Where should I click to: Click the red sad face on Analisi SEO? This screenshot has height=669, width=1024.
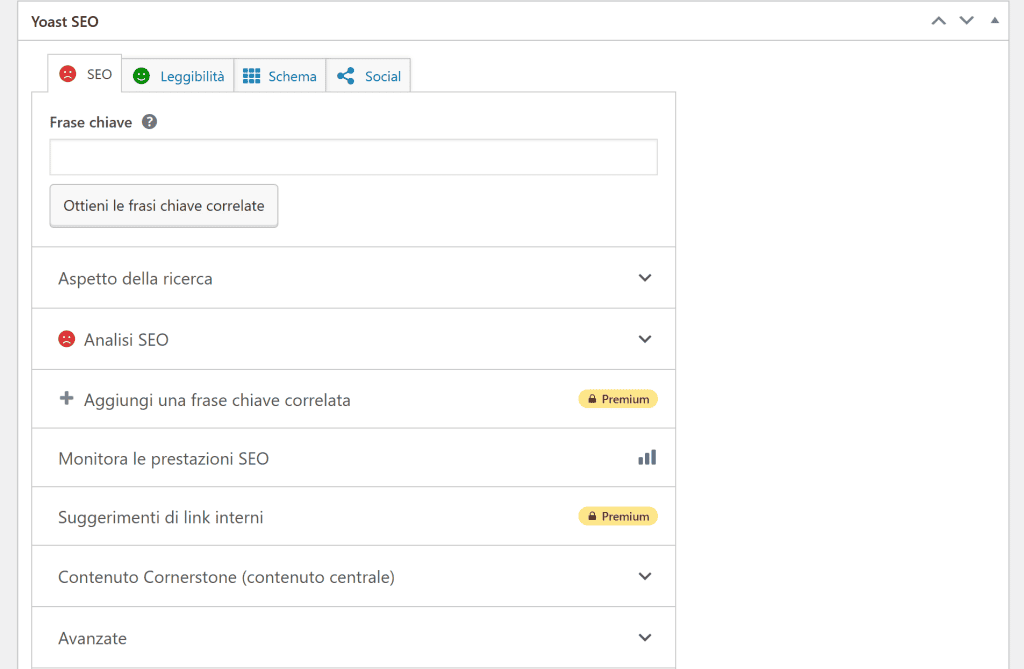(67, 339)
